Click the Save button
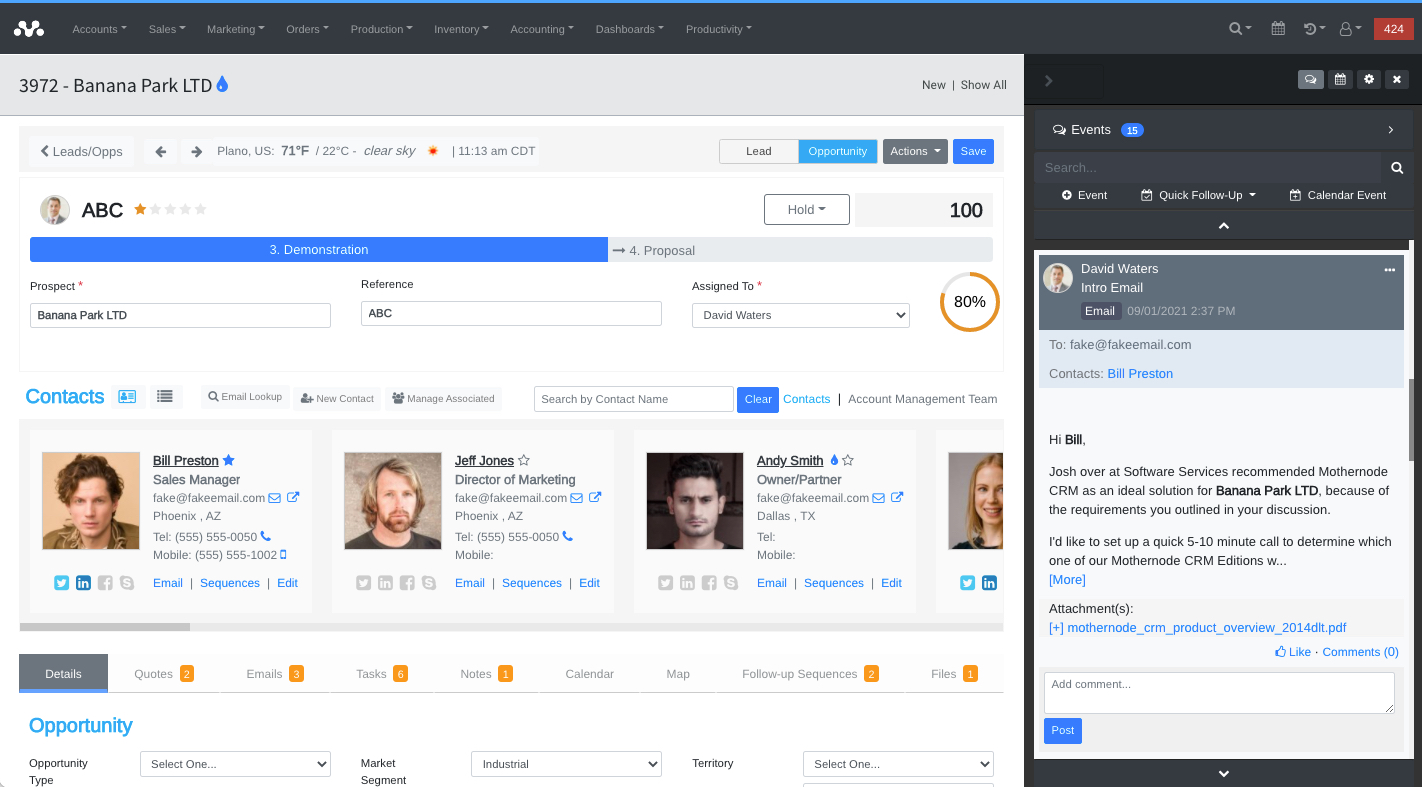The width and height of the screenshot is (1422, 787). 973,151
